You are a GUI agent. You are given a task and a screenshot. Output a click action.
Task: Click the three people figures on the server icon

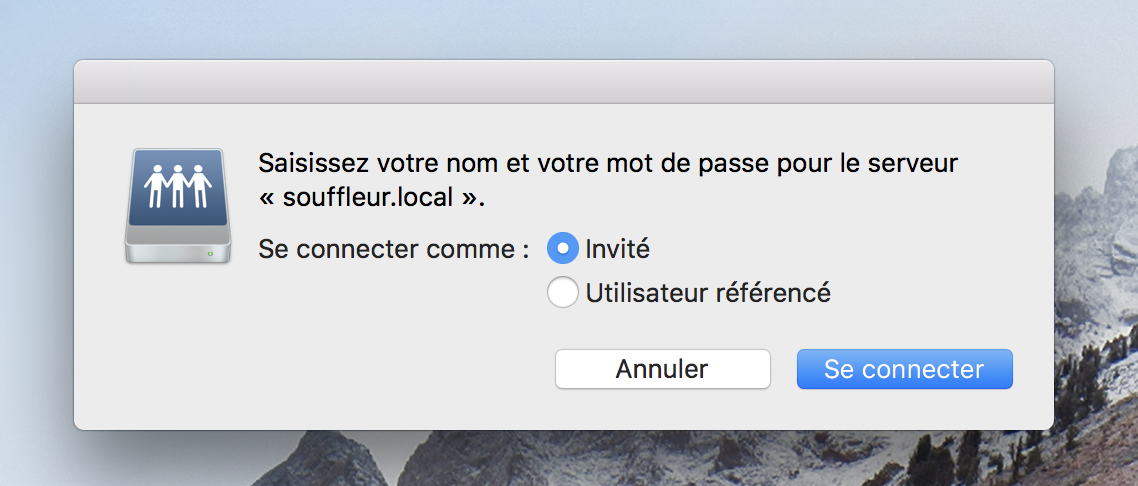178,186
